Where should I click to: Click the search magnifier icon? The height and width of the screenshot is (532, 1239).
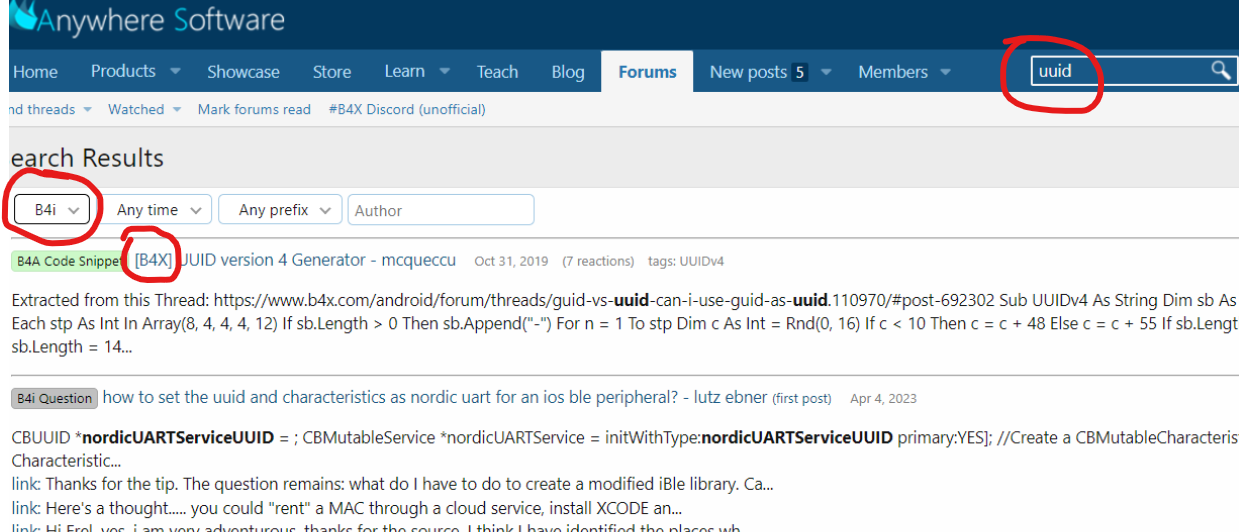tap(1220, 70)
